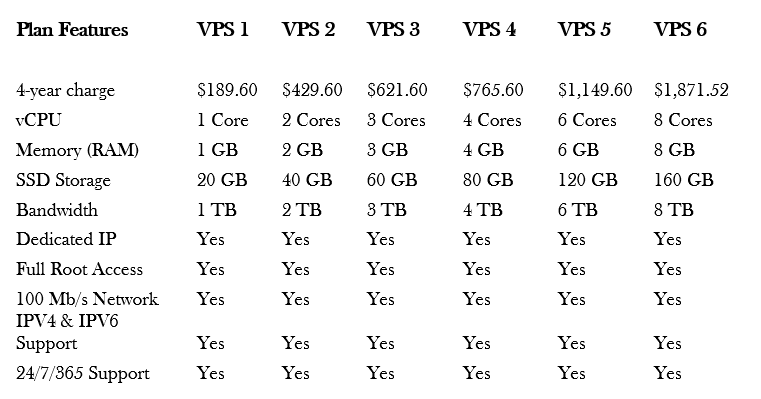Screen dimensions: 761x399
Task: Click the VPS 3 column header
Action: (x=393, y=30)
